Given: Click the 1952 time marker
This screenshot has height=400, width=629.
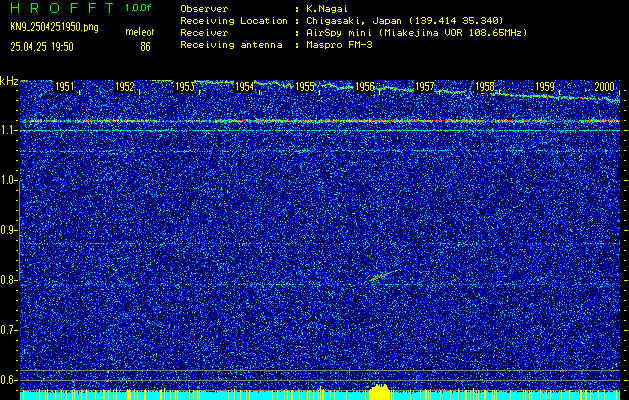Looking at the screenshot, I should click(x=125, y=87).
